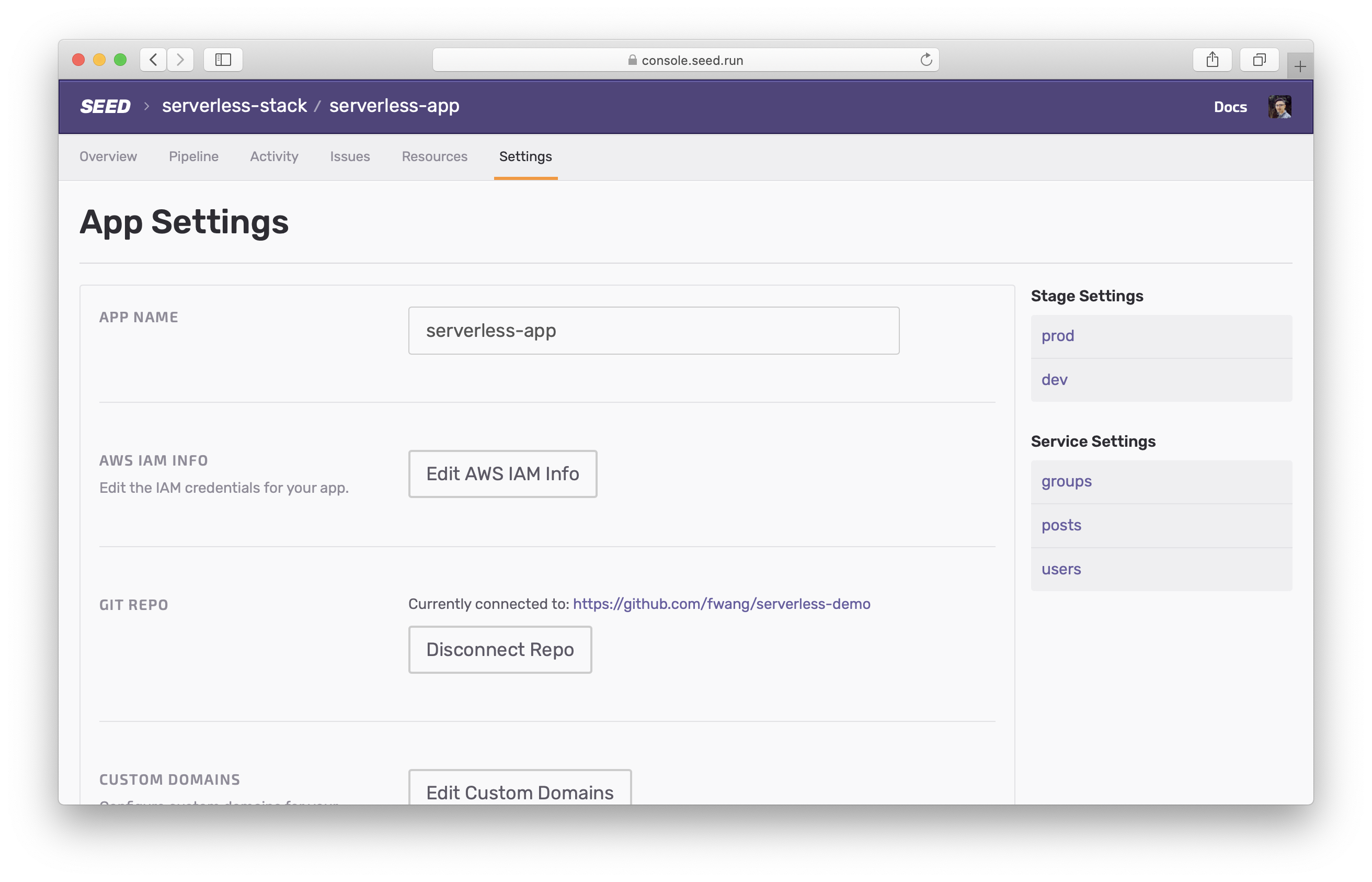The height and width of the screenshot is (882, 1372).
Task: Click the Edit AWS IAM Info button
Action: coord(502,473)
